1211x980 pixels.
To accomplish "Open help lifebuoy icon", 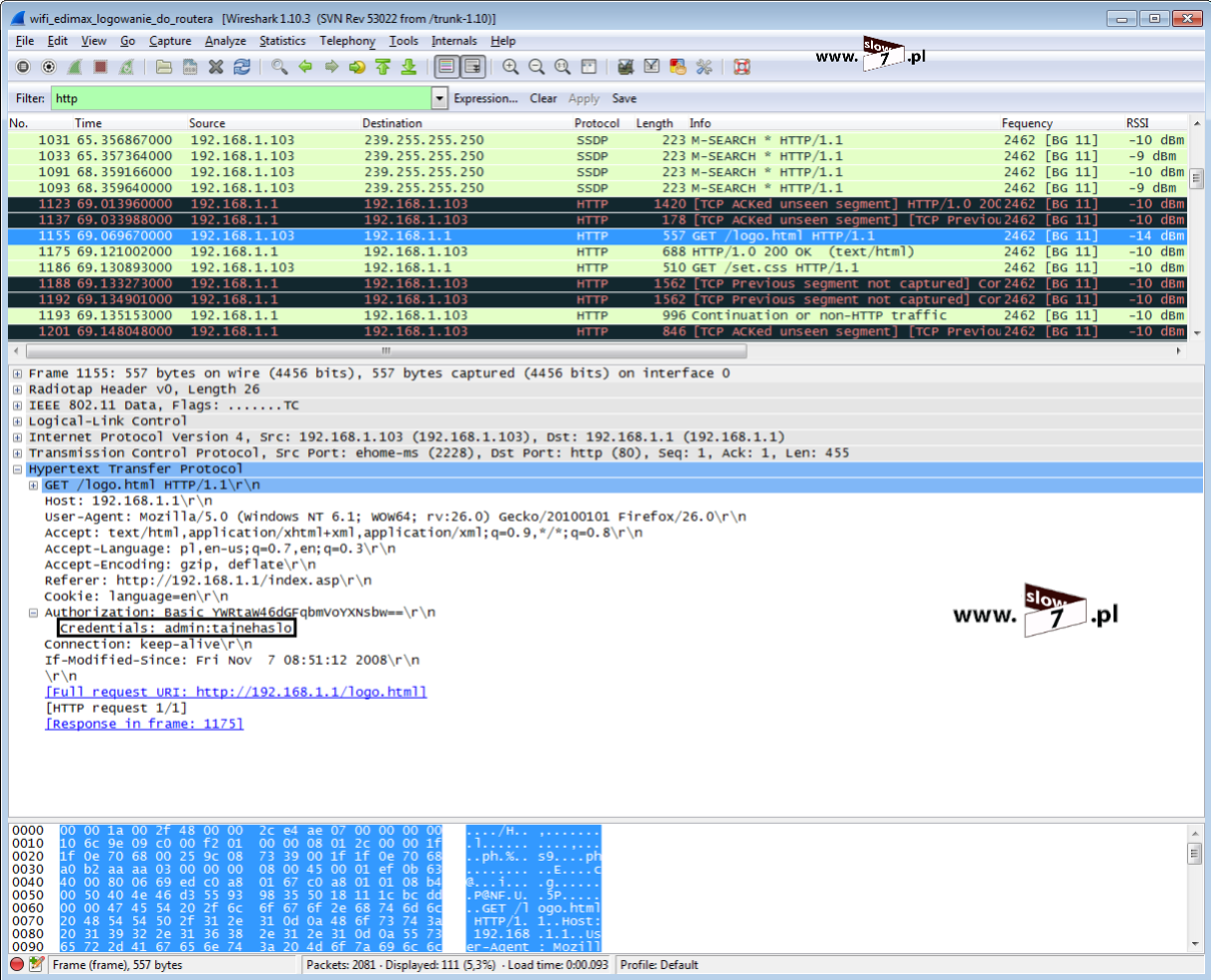I will point(741,67).
